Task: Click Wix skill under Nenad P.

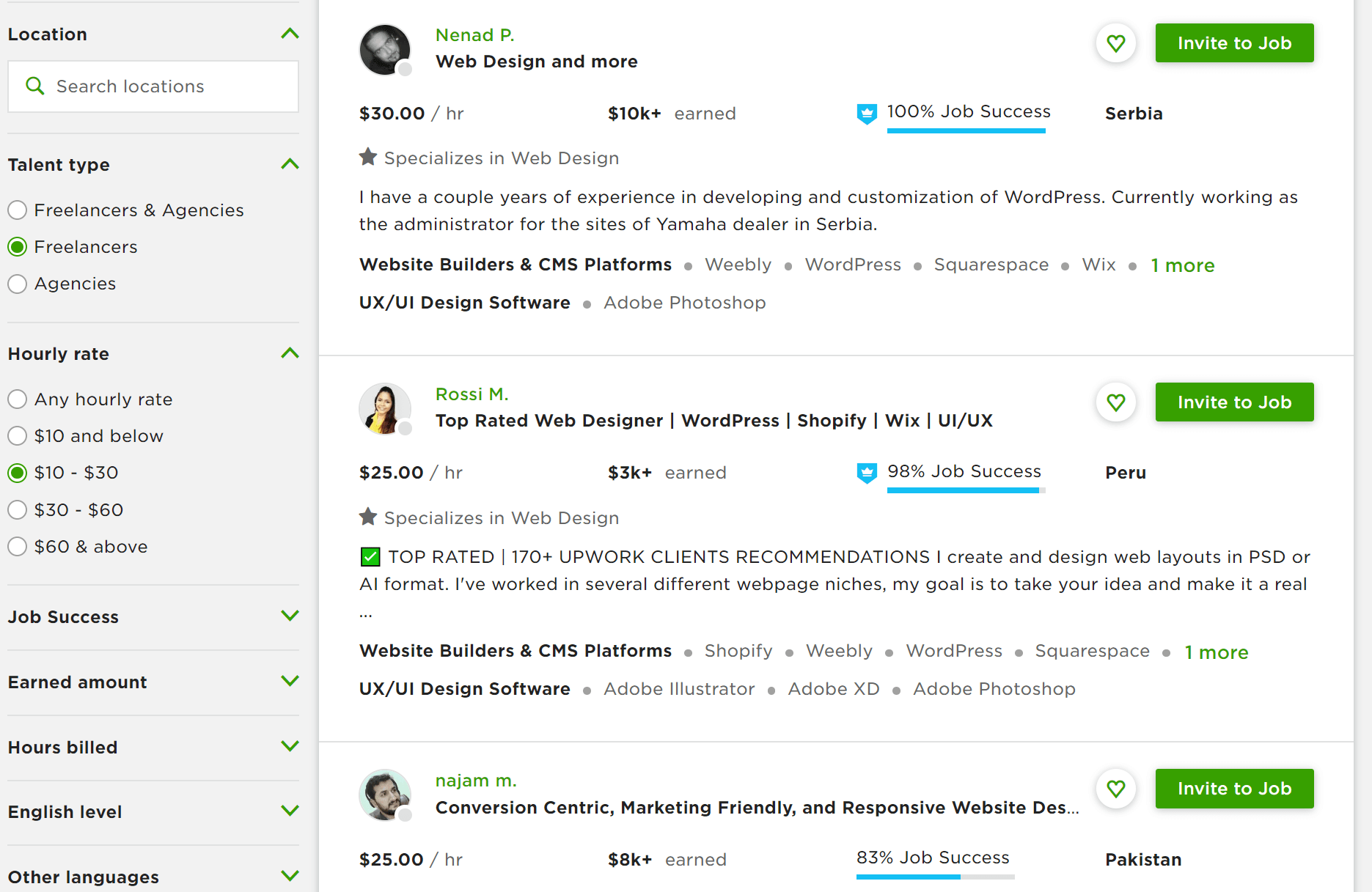Action: click(1099, 265)
